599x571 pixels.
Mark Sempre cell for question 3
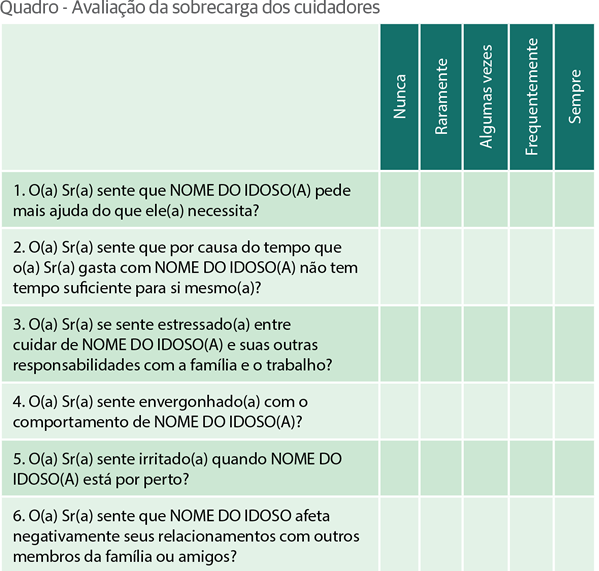pyautogui.click(x=574, y=344)
